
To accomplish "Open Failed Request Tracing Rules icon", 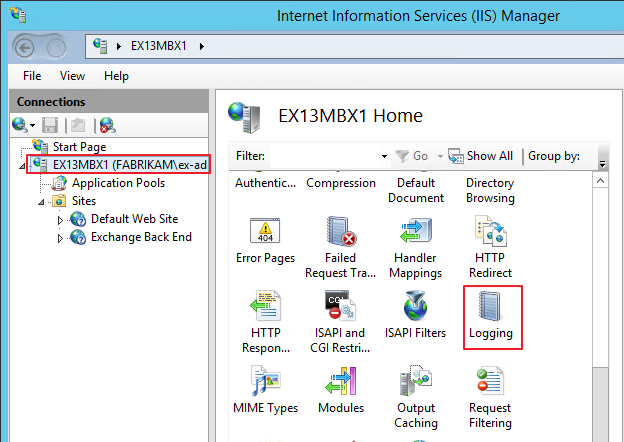I will click(341, 231).
